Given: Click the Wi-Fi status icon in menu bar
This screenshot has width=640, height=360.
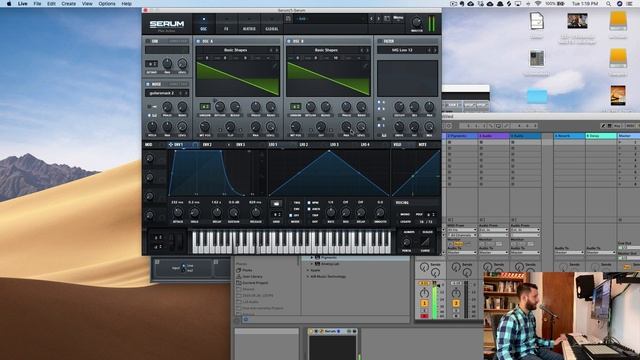Looking at the screenshot, I should click(538, 4).
